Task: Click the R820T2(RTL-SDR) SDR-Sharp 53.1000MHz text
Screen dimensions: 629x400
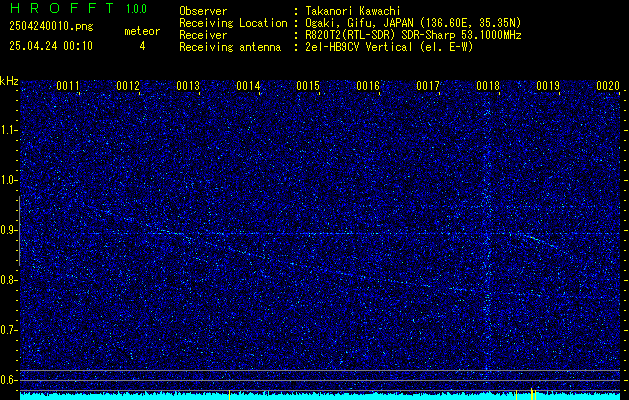Action: pyautogui.click(x=413, y=35)
